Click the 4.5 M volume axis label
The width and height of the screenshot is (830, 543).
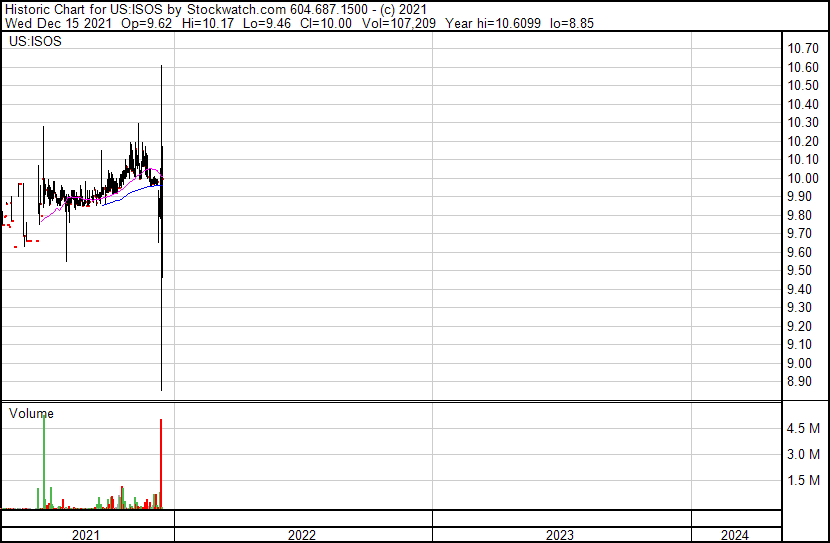[804, 429]
